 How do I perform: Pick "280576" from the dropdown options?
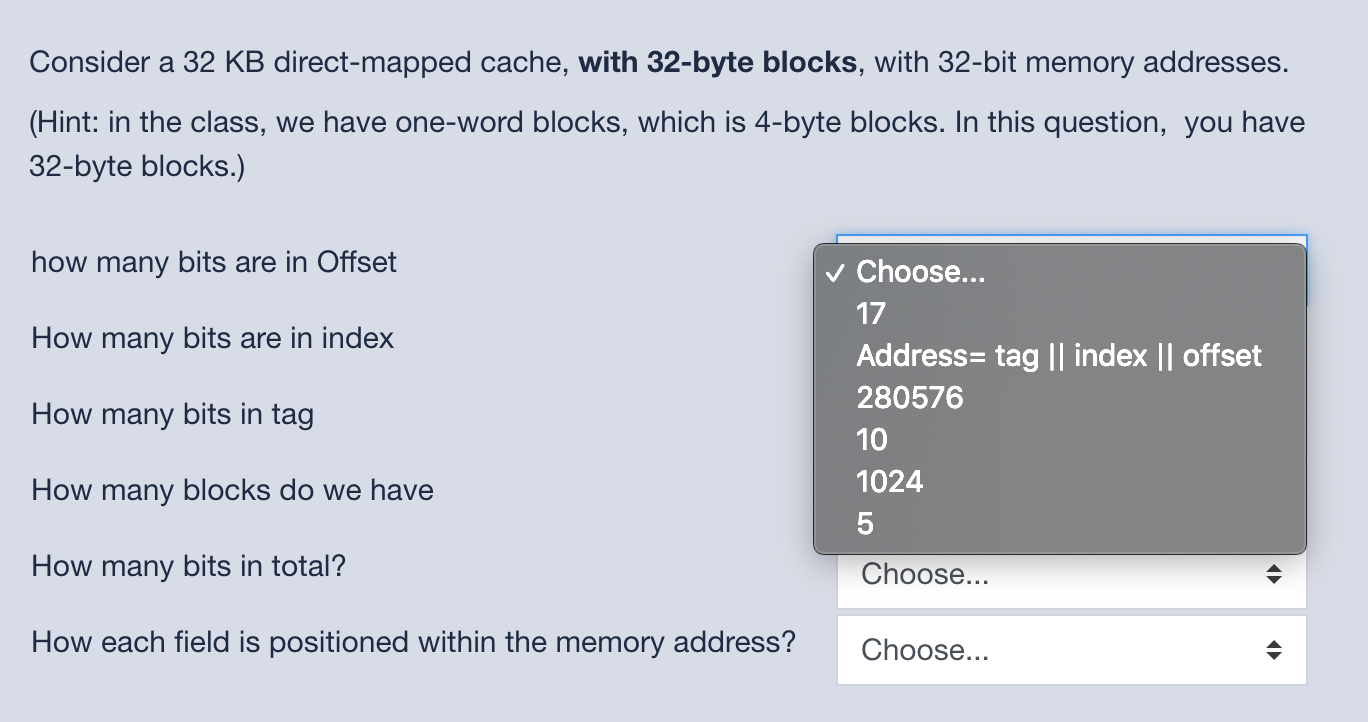tap(910, 397)
